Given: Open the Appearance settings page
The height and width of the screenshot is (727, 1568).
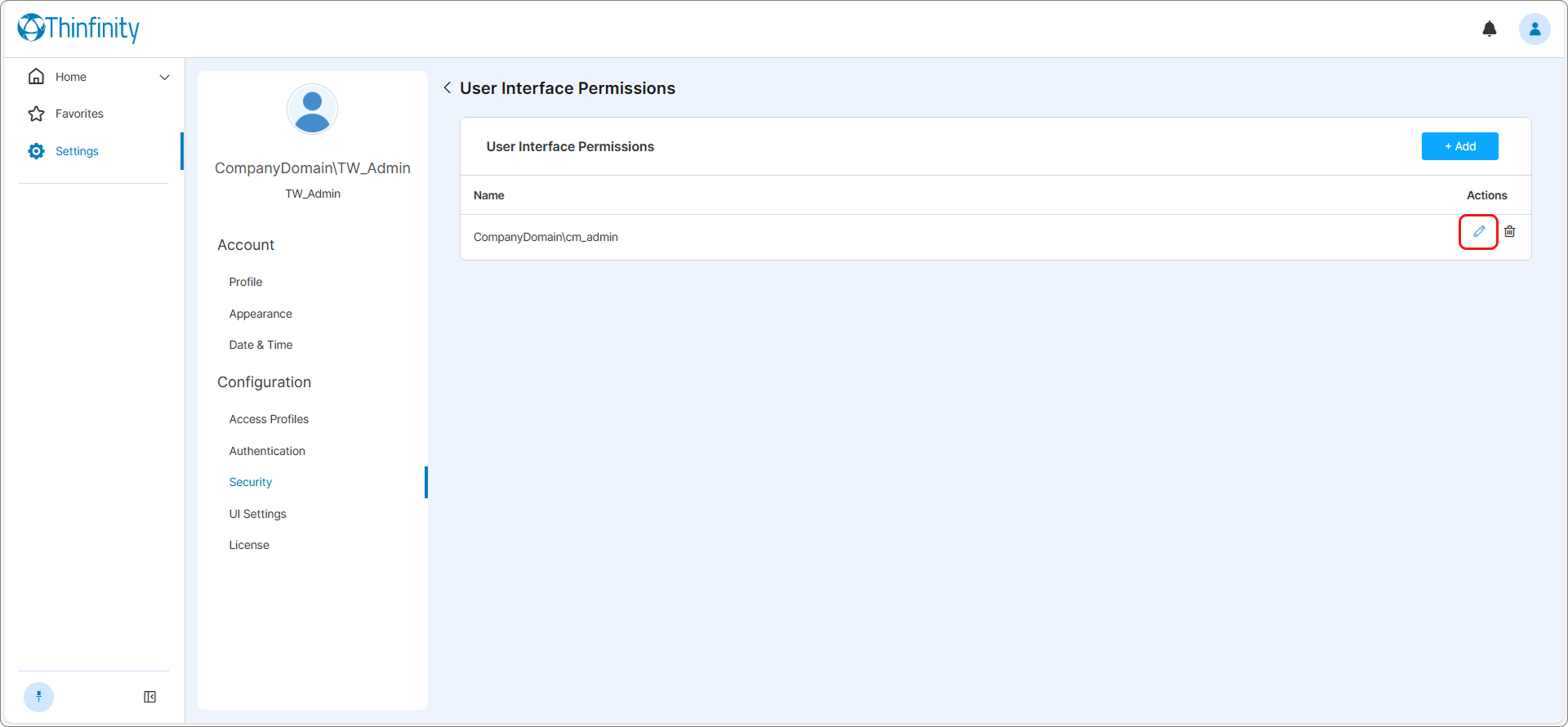Looking at the screenshot, I should [x=260, y=314].
